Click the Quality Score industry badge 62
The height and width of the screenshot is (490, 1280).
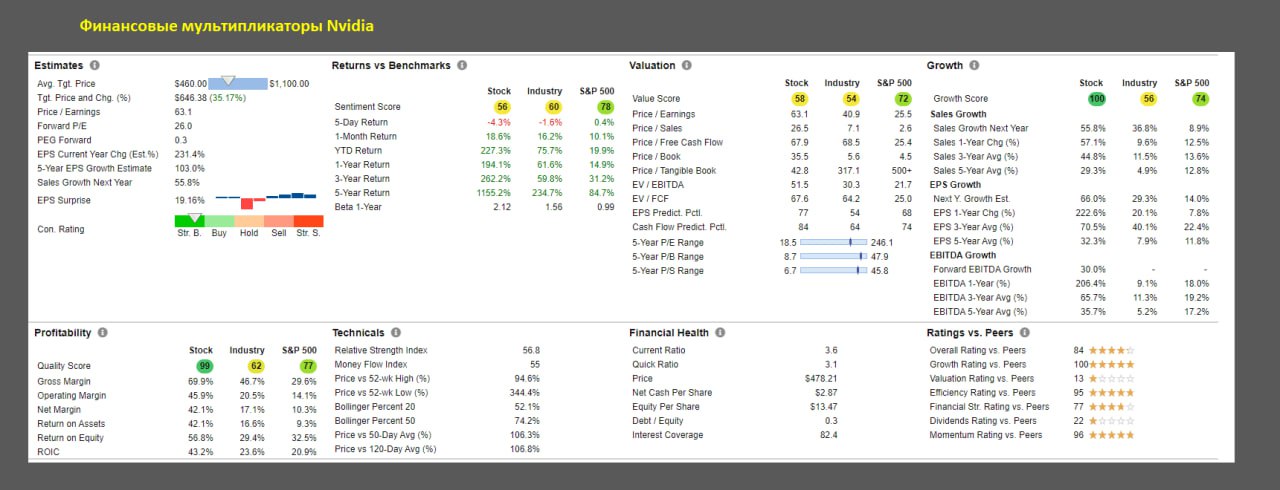point(256,366)
